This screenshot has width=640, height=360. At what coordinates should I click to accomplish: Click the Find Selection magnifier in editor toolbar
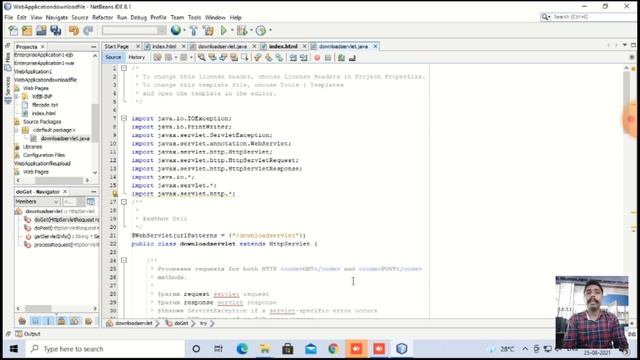[x=202, y=58]
